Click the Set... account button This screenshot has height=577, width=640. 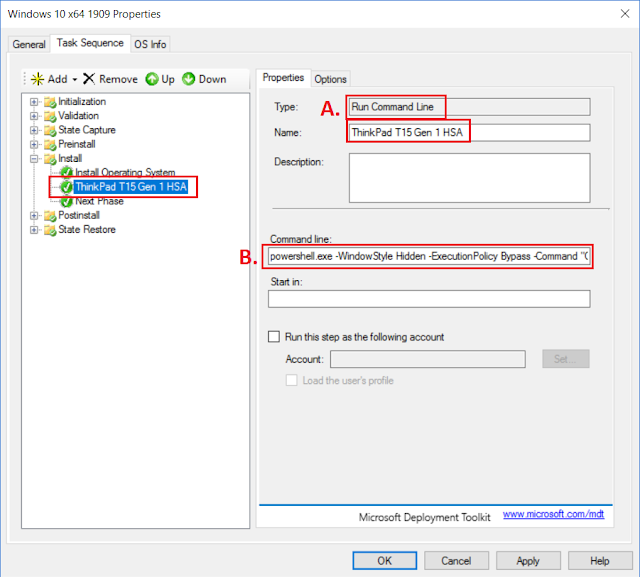[566, 359]
